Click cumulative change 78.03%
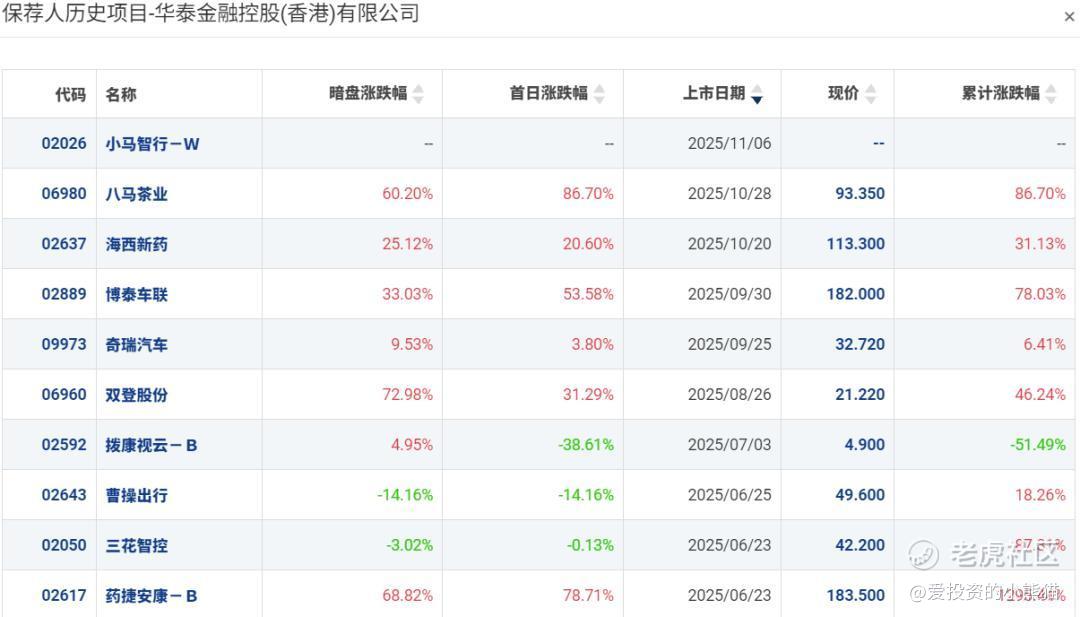Viewport: 1080px width, 617px height. (x=1040, y=294)
